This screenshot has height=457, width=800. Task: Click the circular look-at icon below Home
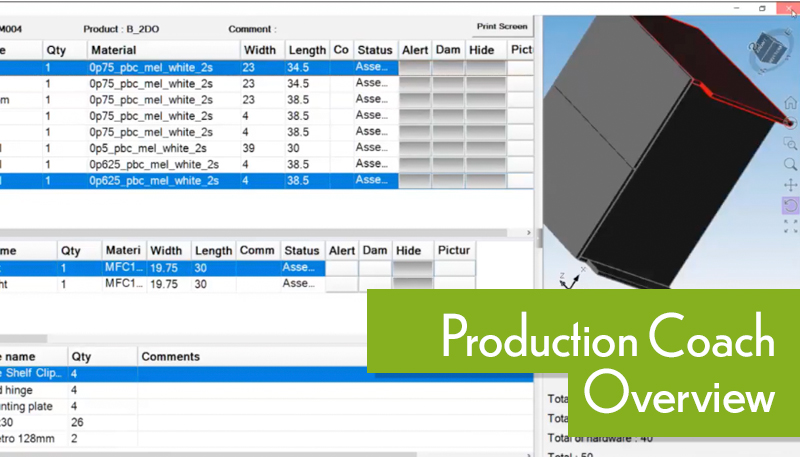[x=790, y=123]
